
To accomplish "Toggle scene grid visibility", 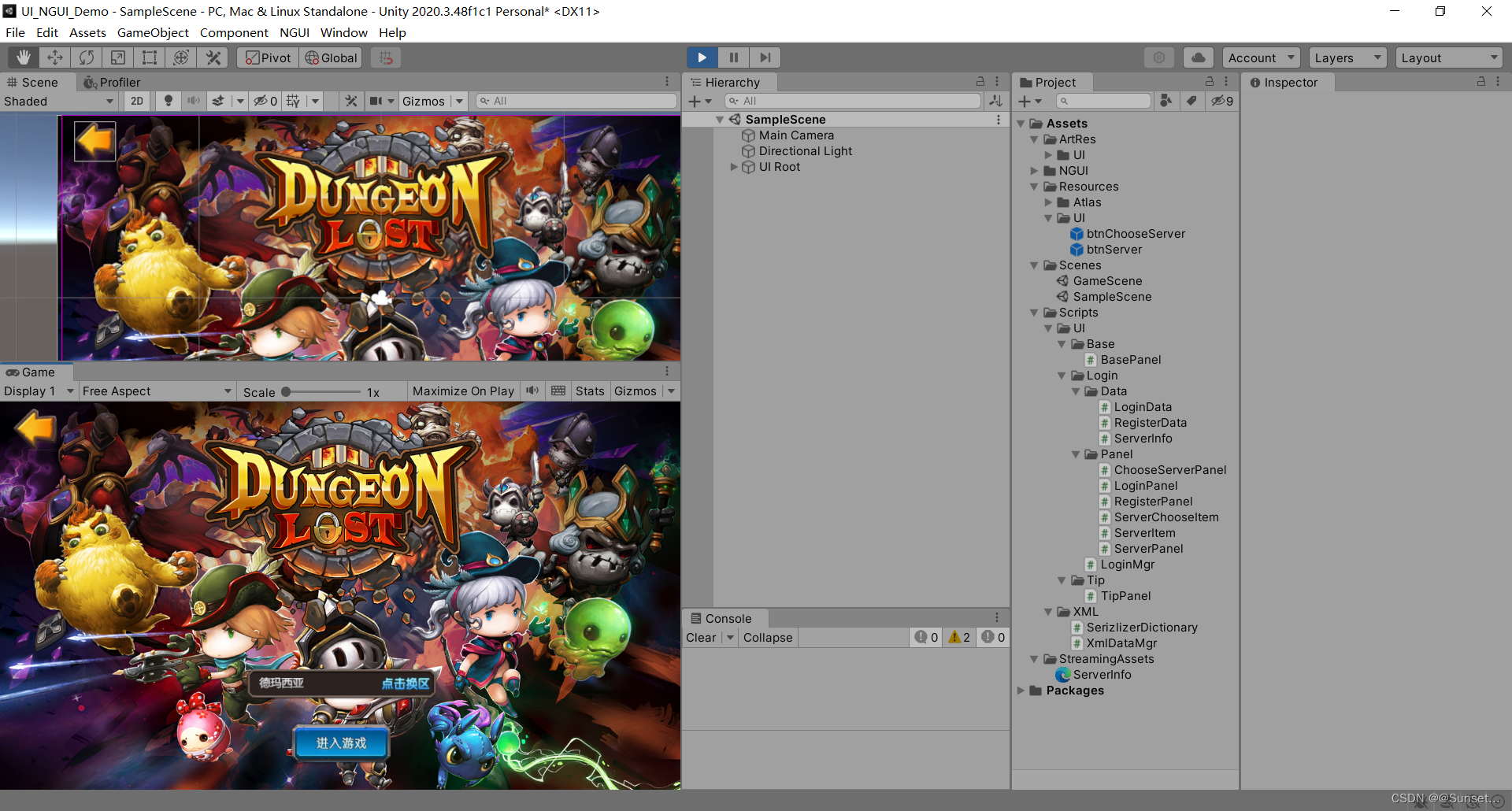I will [x=293, y=101].
